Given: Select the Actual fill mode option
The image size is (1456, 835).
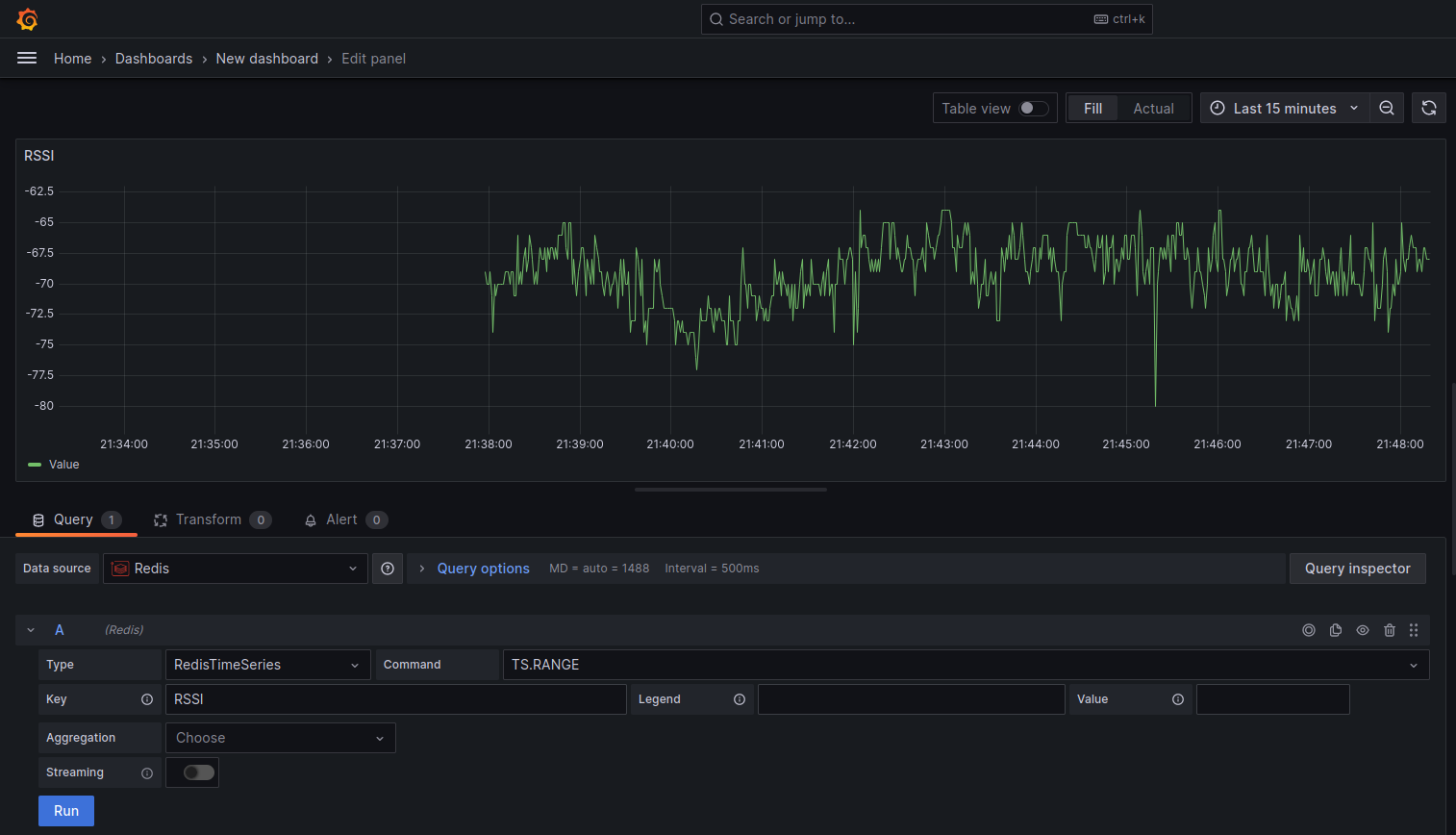Looking at the screenshot, I should [x=1153, y=108].
